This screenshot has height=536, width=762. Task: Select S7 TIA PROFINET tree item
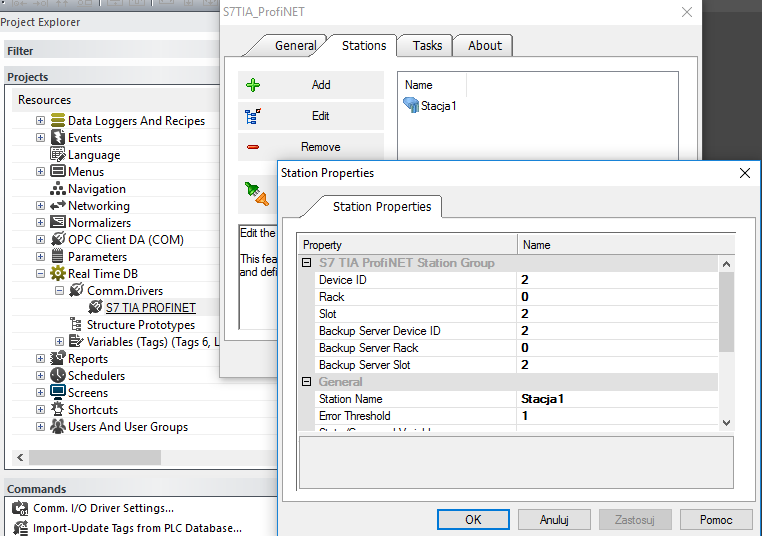coord(151,308)
